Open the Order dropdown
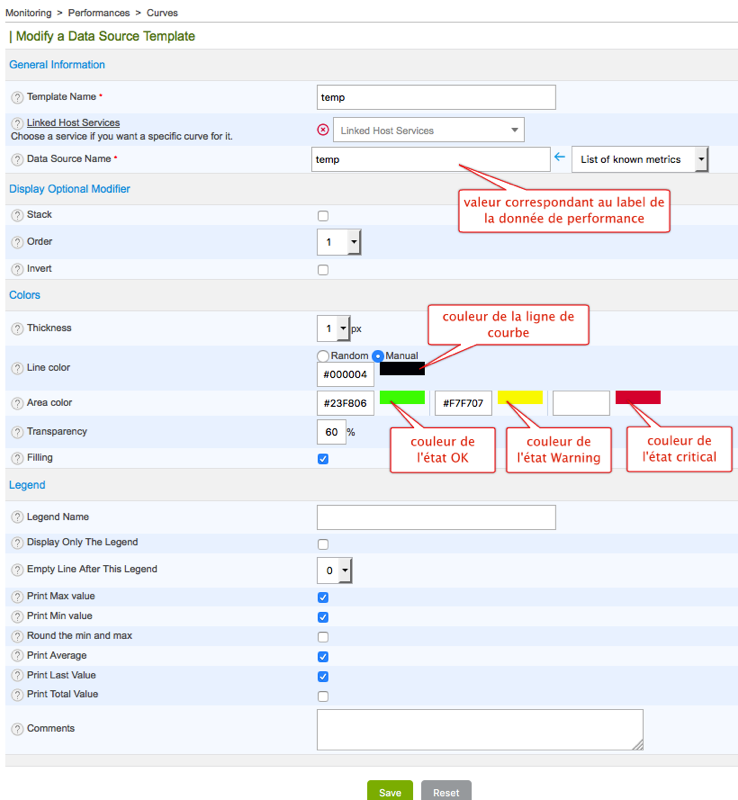 point(339,243)
